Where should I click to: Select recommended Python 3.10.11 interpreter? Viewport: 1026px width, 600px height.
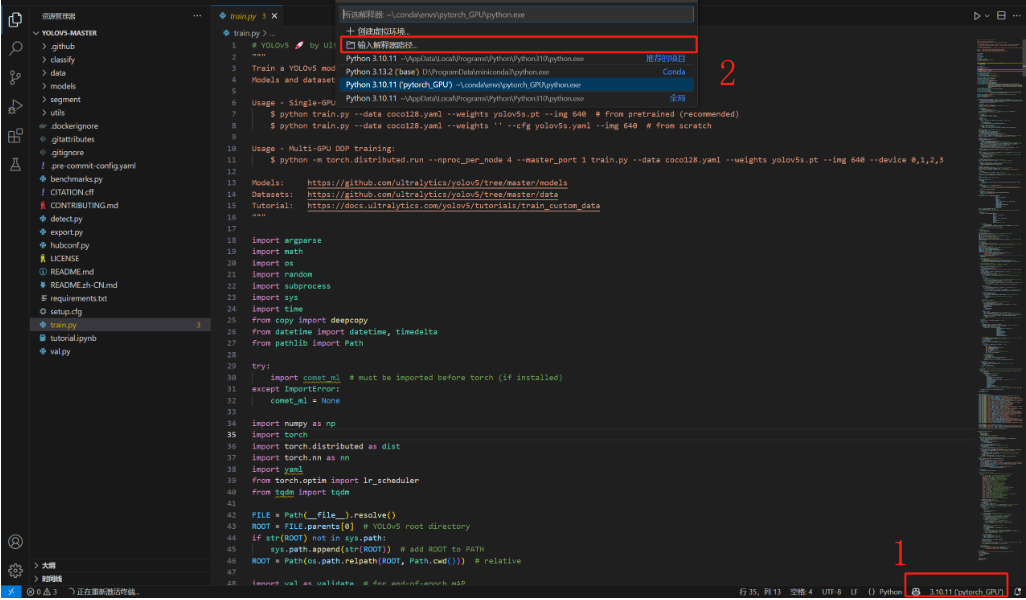click(516, 59)
